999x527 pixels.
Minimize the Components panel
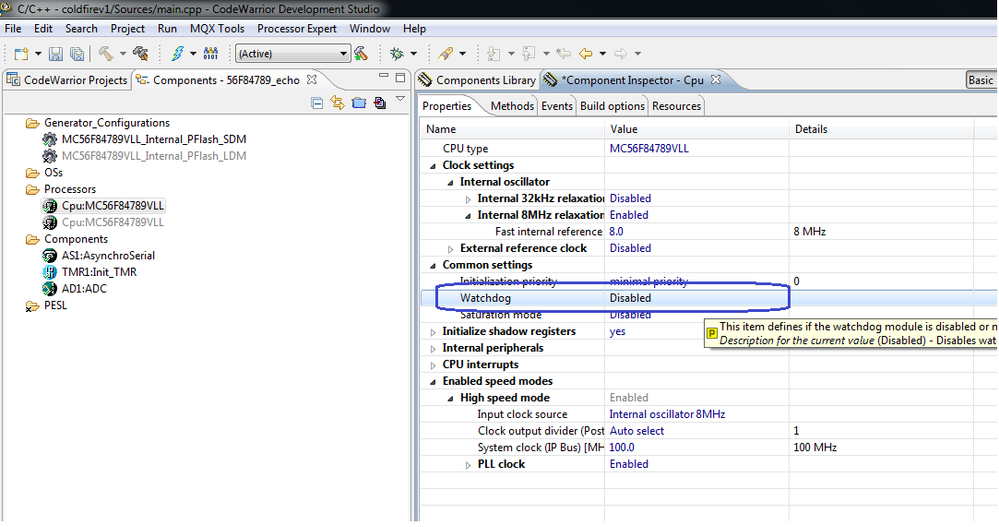384,76
